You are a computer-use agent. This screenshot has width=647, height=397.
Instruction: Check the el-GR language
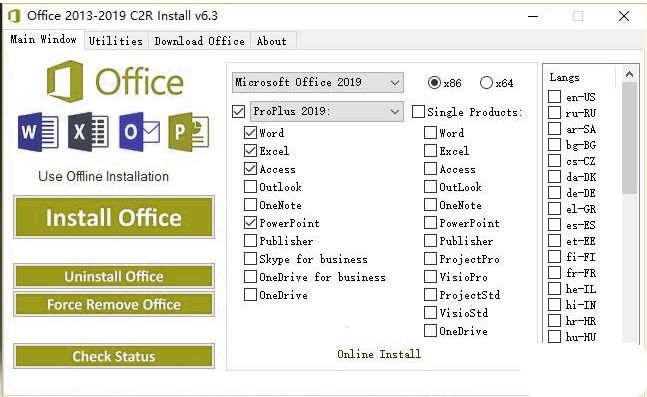pos(554,209)
